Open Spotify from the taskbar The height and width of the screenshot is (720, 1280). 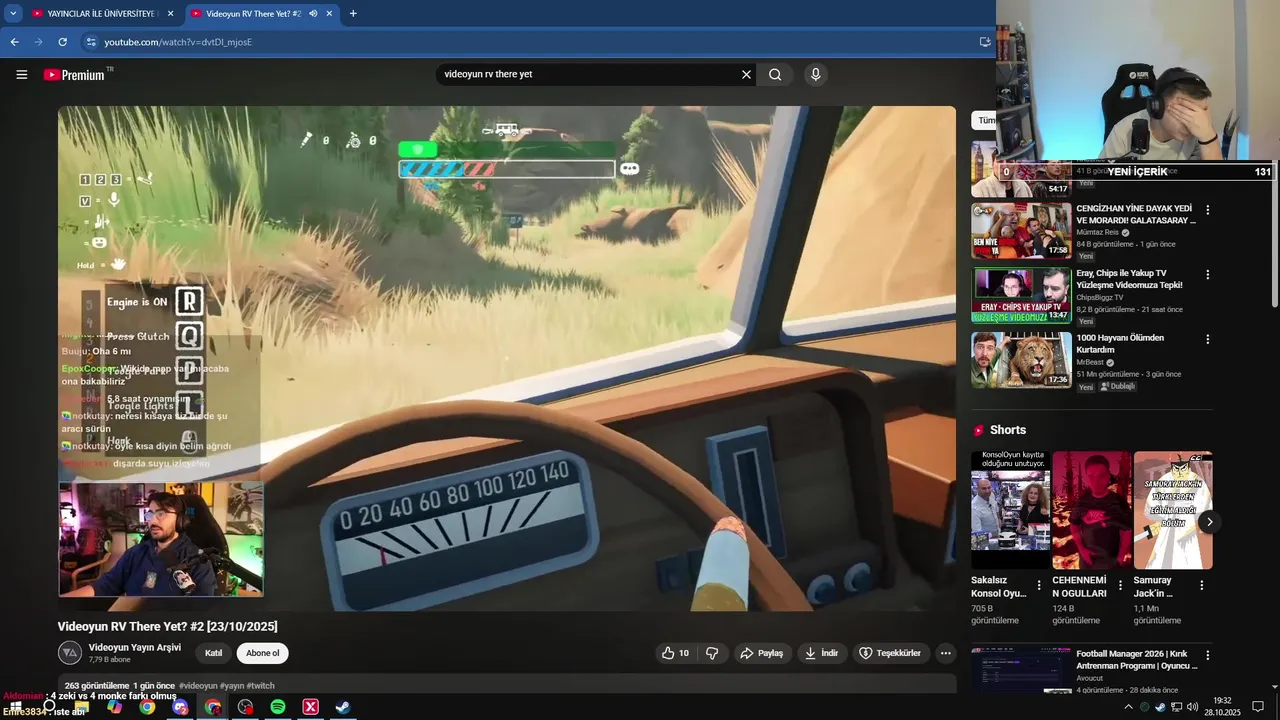tap(278, 707)
